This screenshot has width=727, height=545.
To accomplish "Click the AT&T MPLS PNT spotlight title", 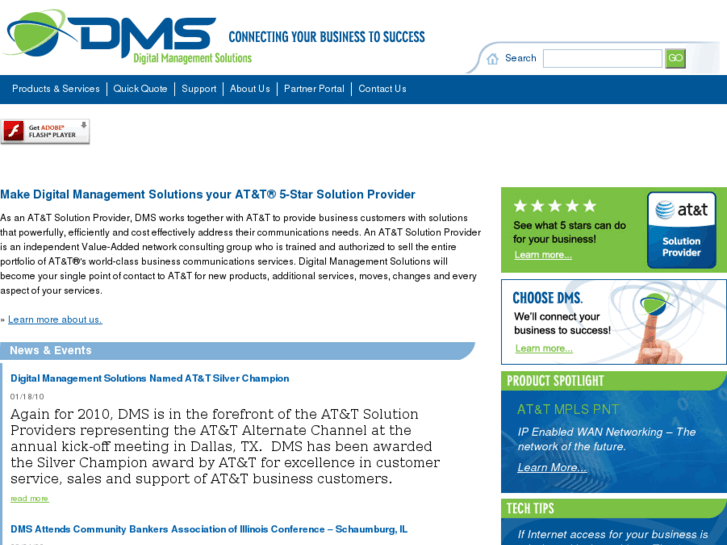I will coord(568,410).
